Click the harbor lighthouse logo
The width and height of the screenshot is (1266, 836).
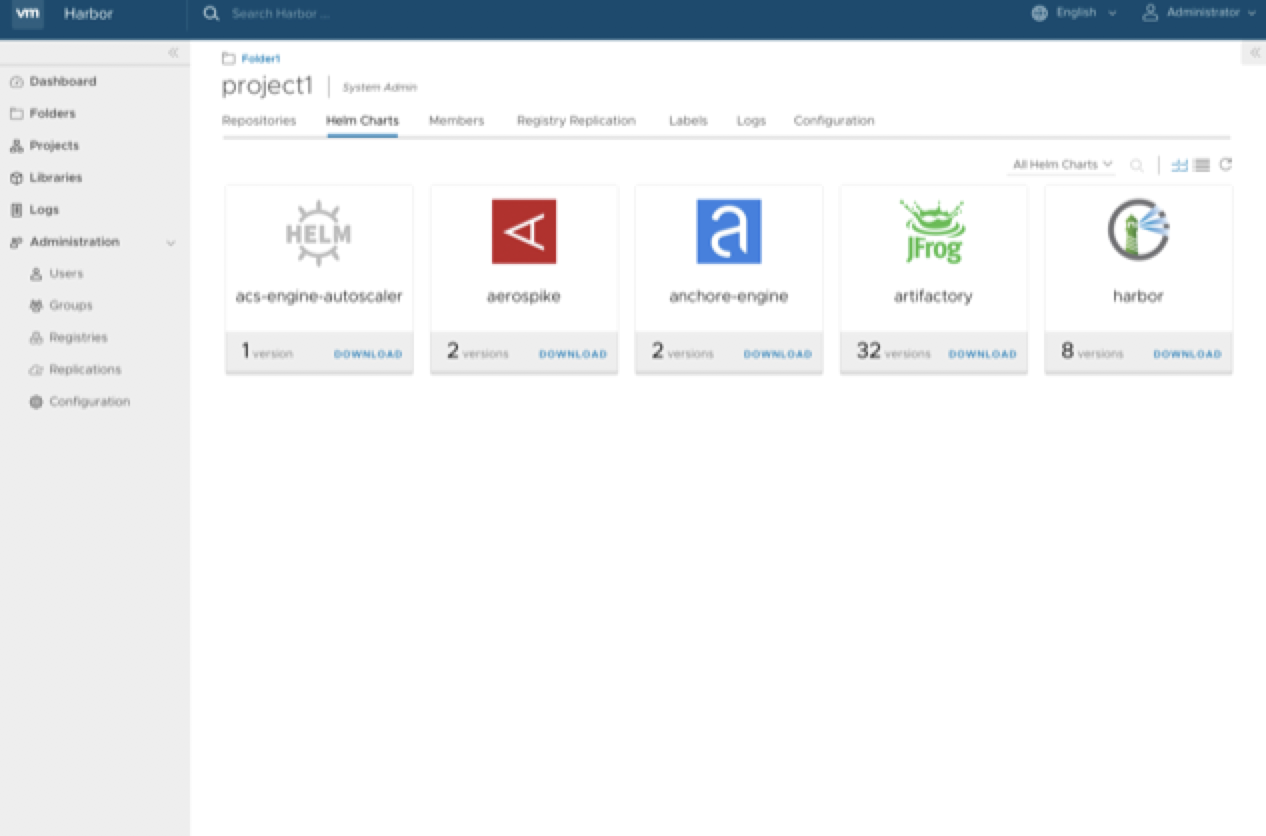tap(1139, 231)
